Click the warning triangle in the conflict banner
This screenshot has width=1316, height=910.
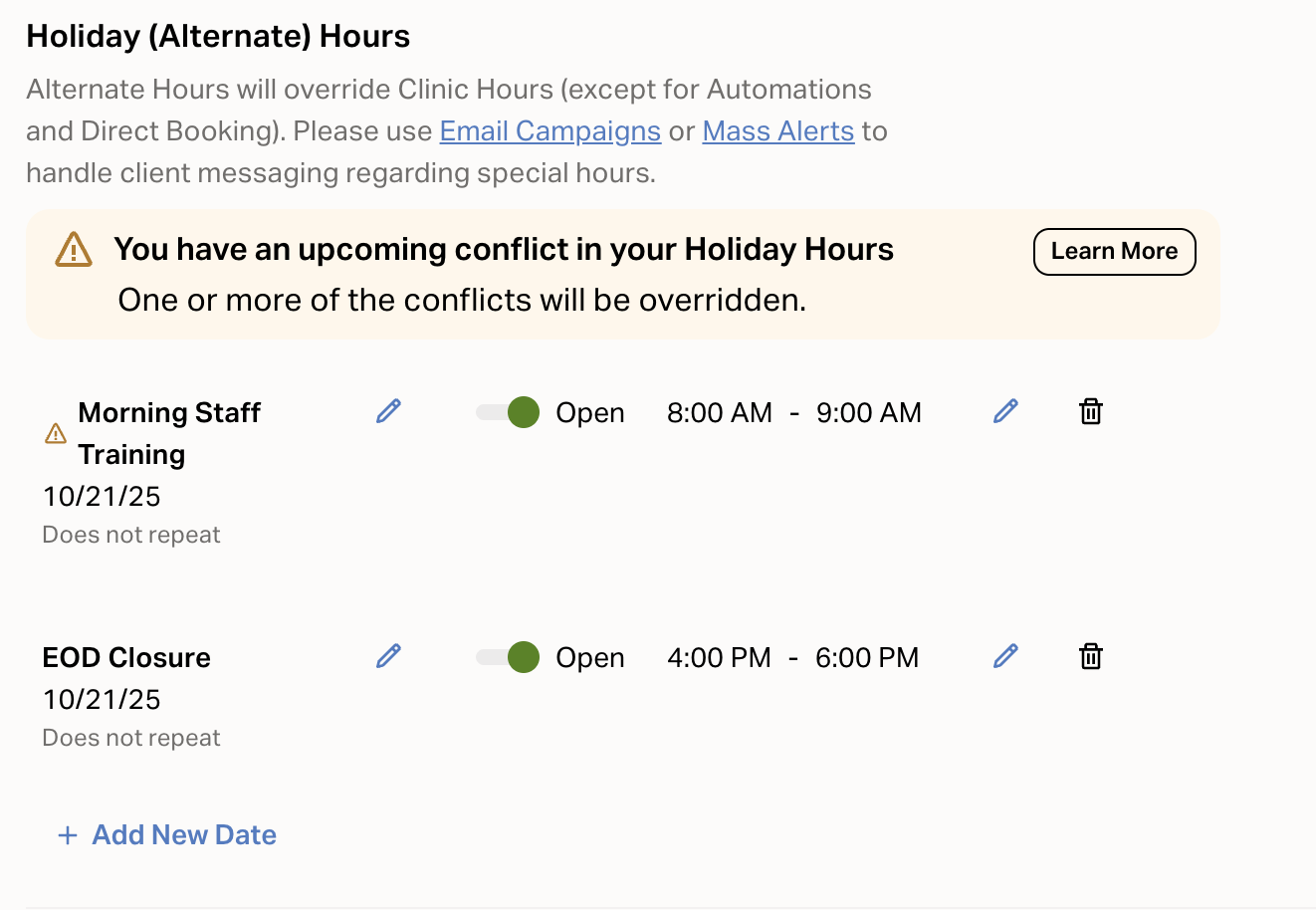(x=74, y=250)
